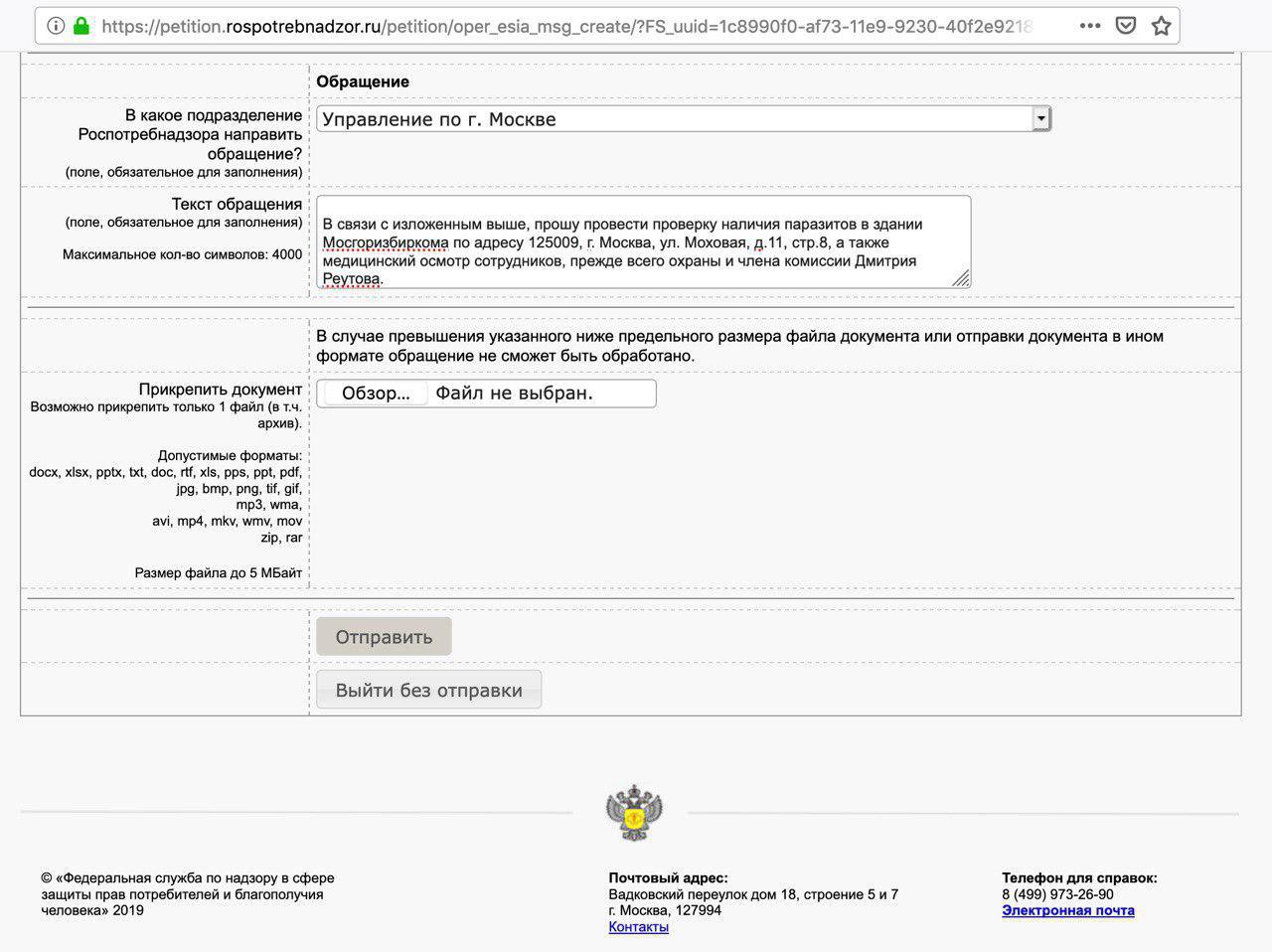Click the footer copyright text 'Федеральная служба…'
Image resolution: width=1272 pixels, height=952 pixels.
188,894
